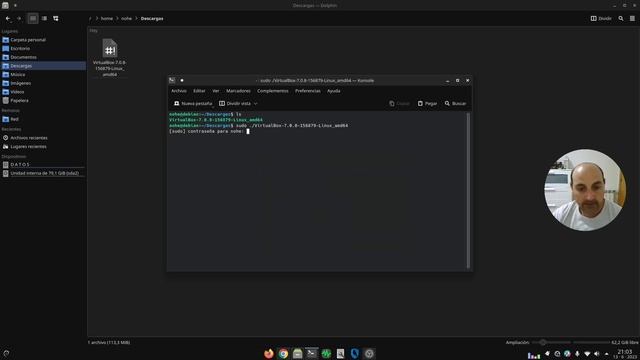Go back in Dolphin file manager
The height and width of the screenshot is (360, 640).
pyautogui.click(x=8, y=18)
